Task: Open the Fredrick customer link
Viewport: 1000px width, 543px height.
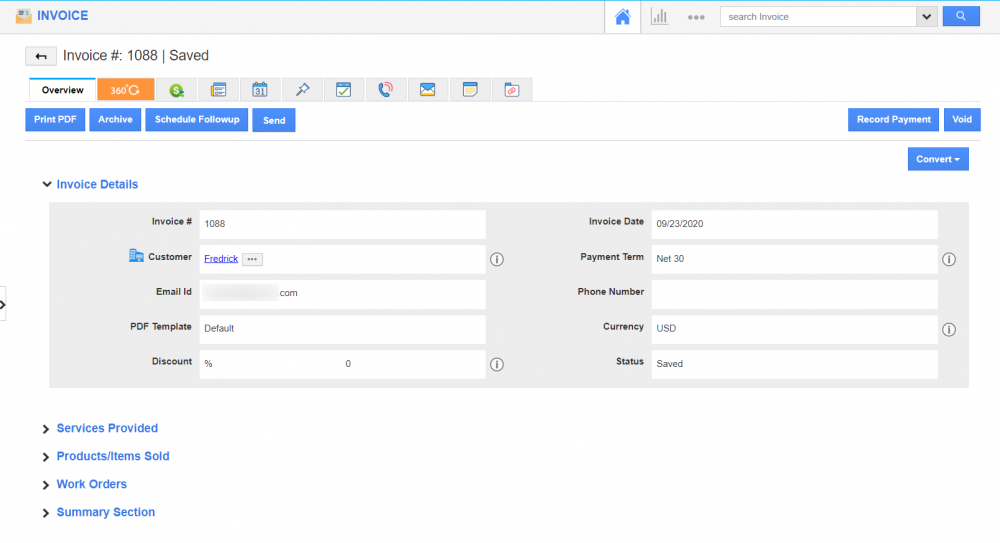Action: (221, 259)
